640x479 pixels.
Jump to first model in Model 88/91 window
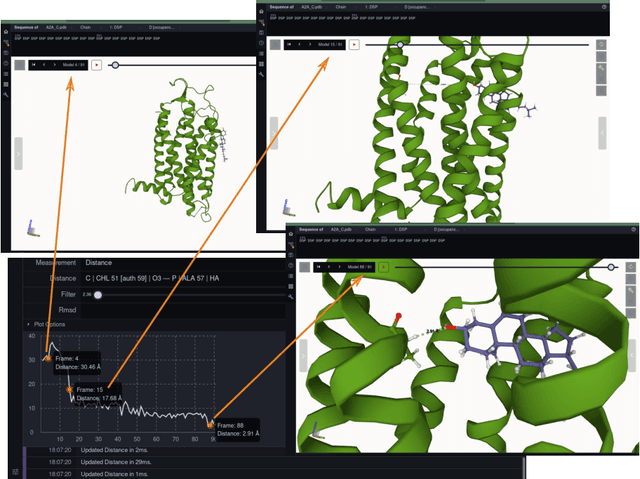click(x=319, y=267)
